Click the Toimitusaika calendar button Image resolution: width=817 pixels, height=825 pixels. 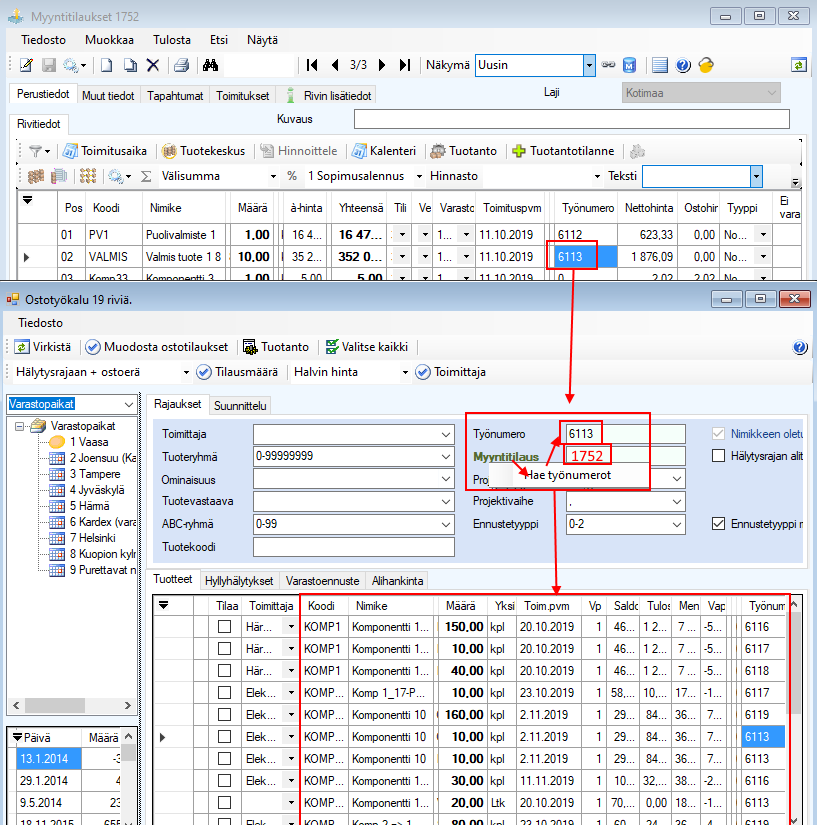coord(104,151)
